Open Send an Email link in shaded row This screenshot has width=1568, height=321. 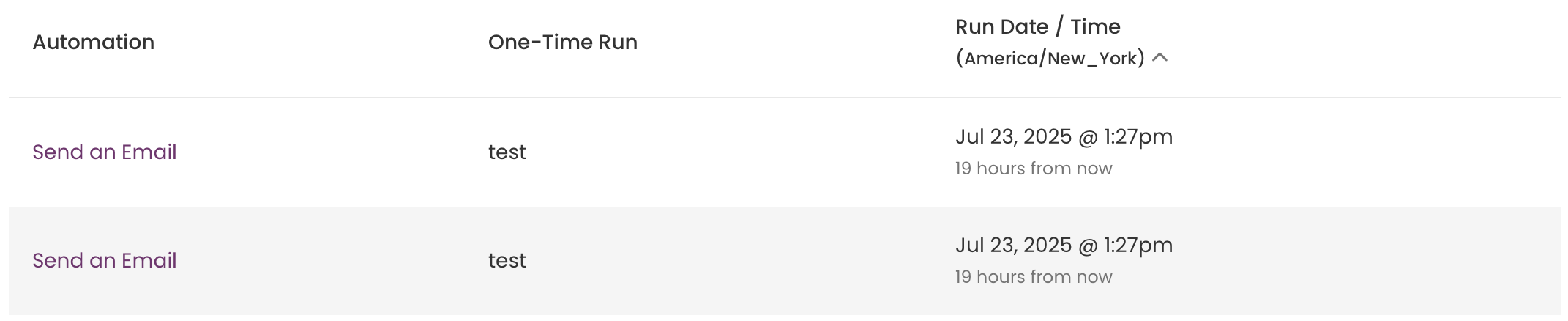point(105,260)
